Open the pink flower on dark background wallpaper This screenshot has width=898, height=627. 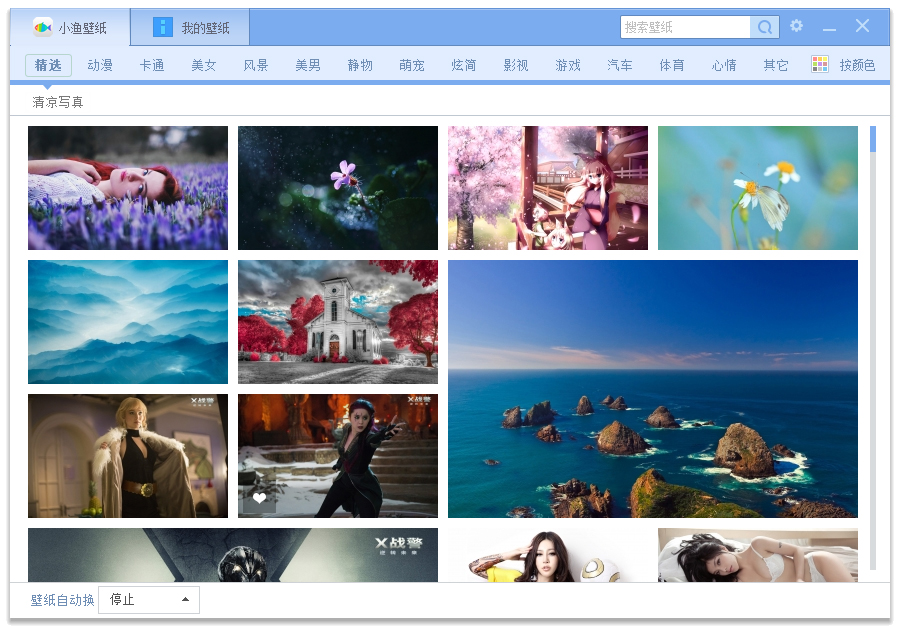[338, 188]
